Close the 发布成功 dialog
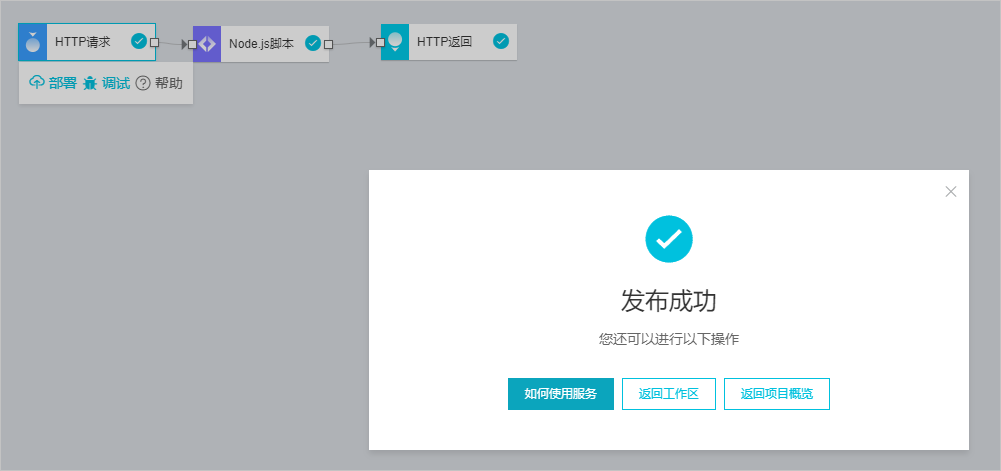Viewport: 1001px width, 471px height. point(951,191)
